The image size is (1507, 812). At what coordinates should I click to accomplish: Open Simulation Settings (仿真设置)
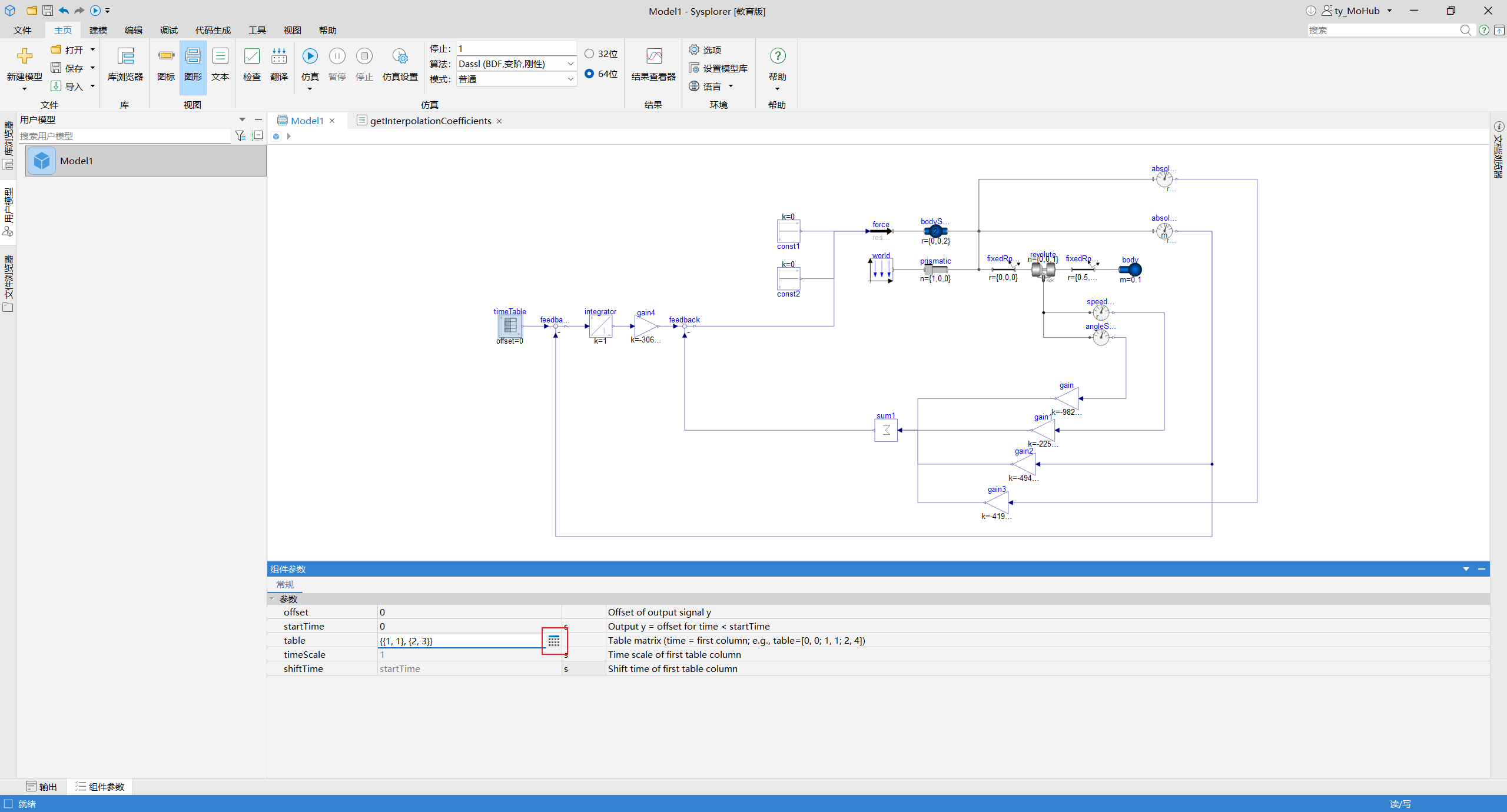tap(400, 56)
